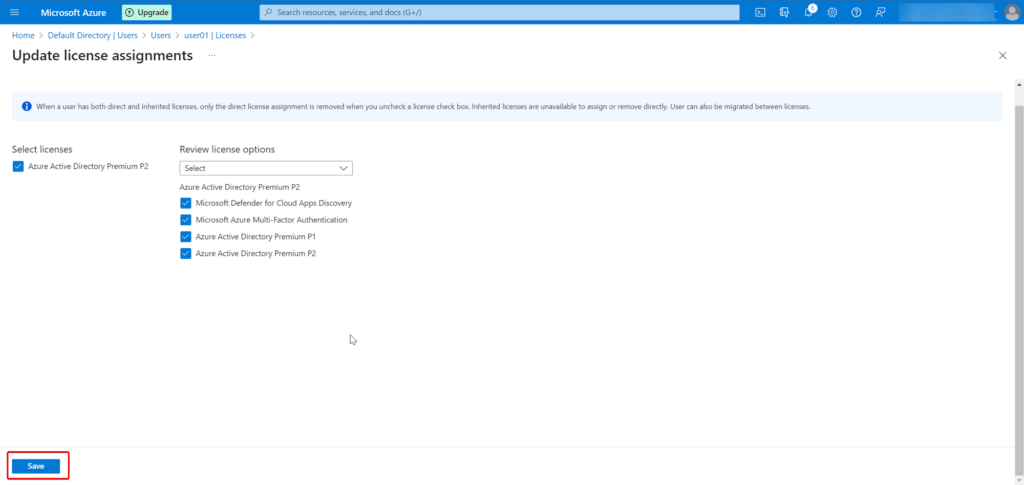1024x485 pixels.
Task: Click the Upgrade button
Action: (x=147, y=12)
